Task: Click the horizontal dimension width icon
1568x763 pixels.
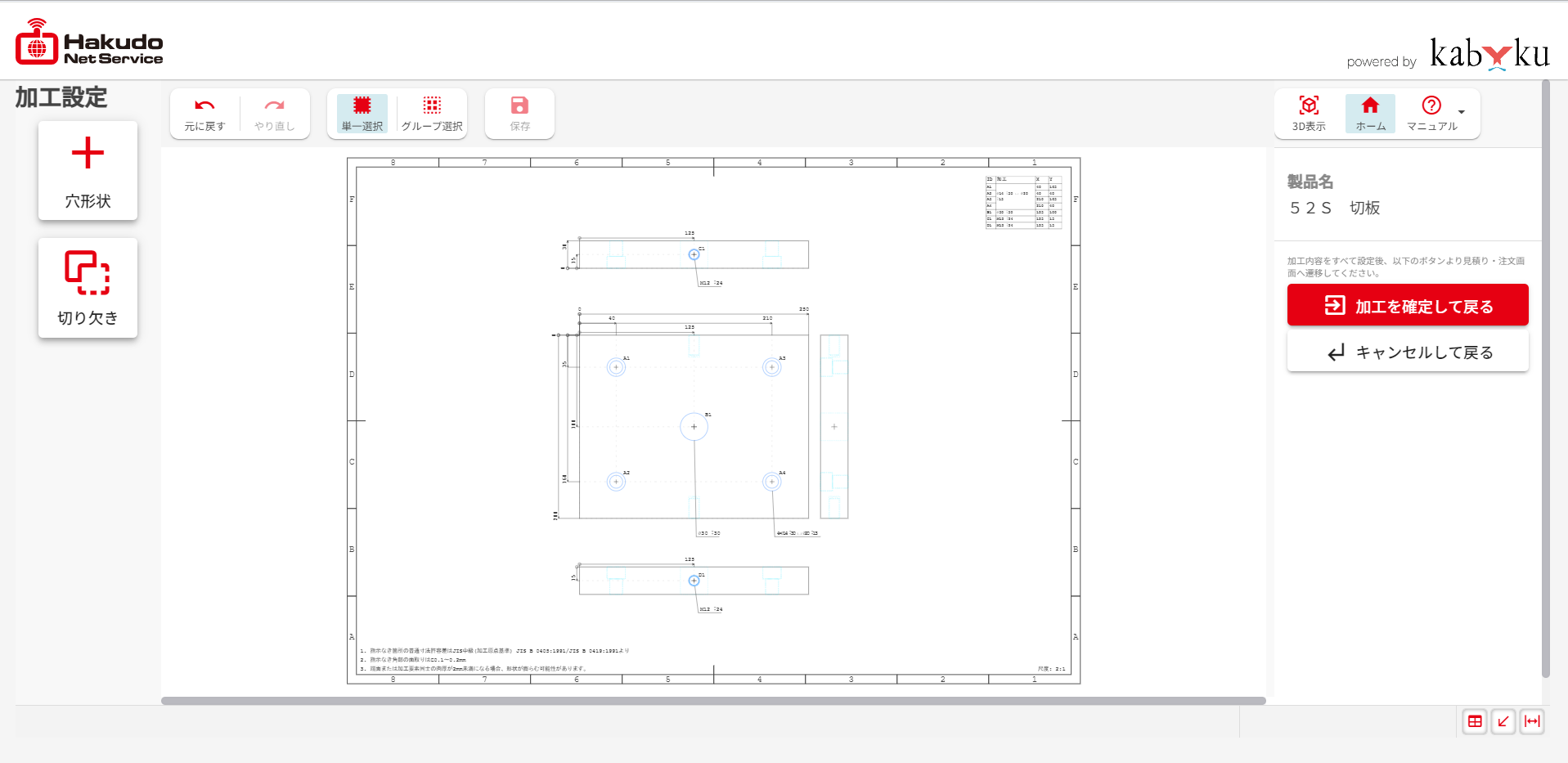Action: click(1532, 721)
